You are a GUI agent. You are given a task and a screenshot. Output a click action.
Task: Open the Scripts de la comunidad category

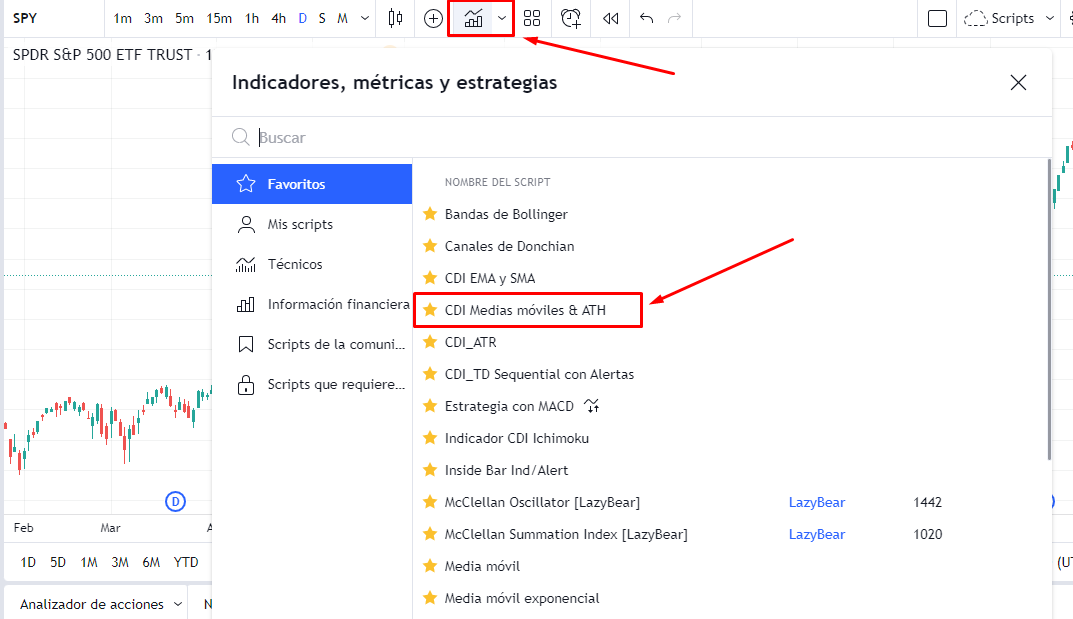tap(312, 344)
